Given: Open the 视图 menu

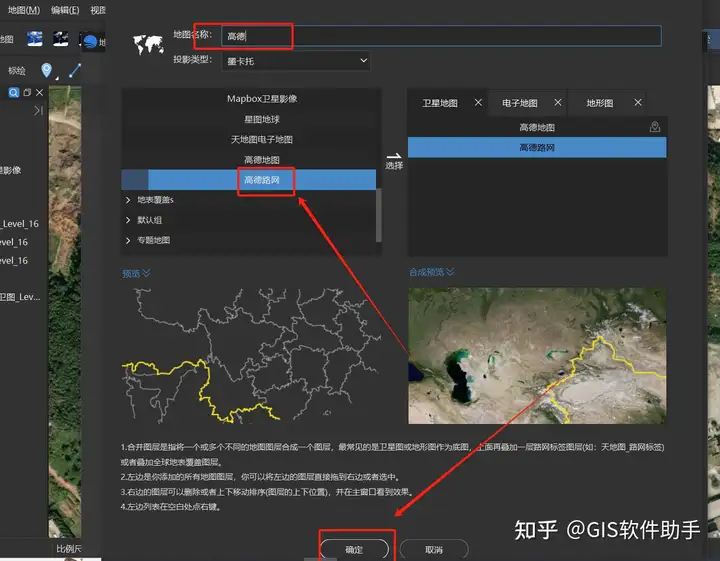Looking at the screenshot, I should (x=98, y=10).
